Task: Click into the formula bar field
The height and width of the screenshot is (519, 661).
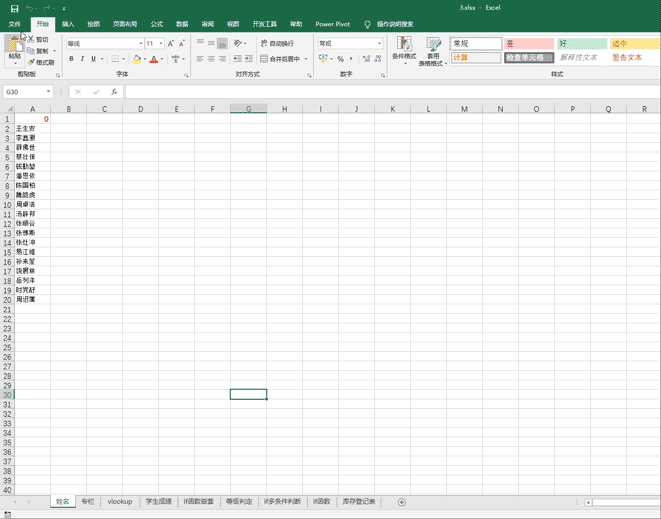Action: point(392,91)
